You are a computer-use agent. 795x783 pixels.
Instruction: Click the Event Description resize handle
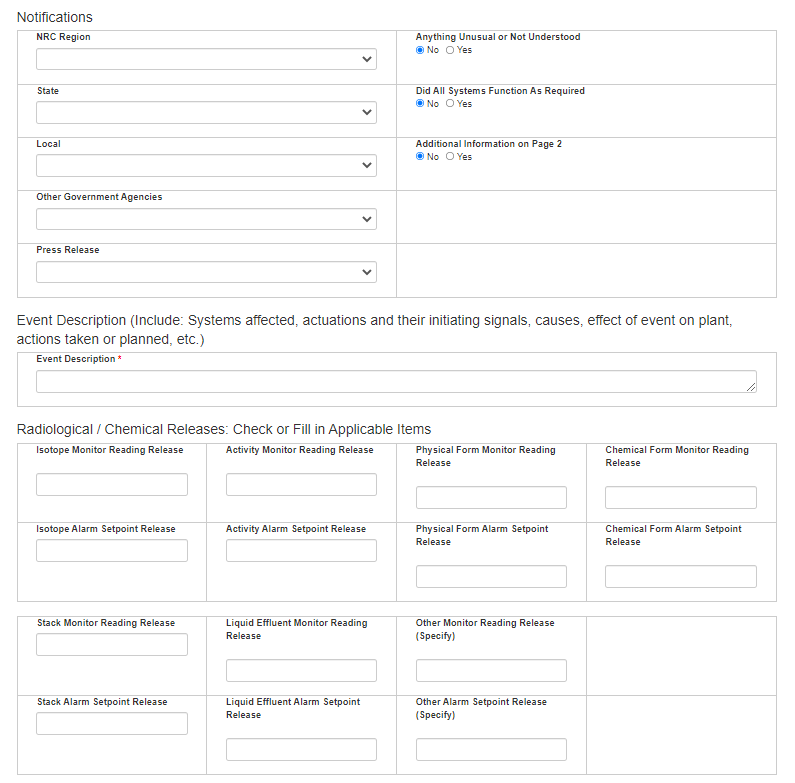point(750,386)
